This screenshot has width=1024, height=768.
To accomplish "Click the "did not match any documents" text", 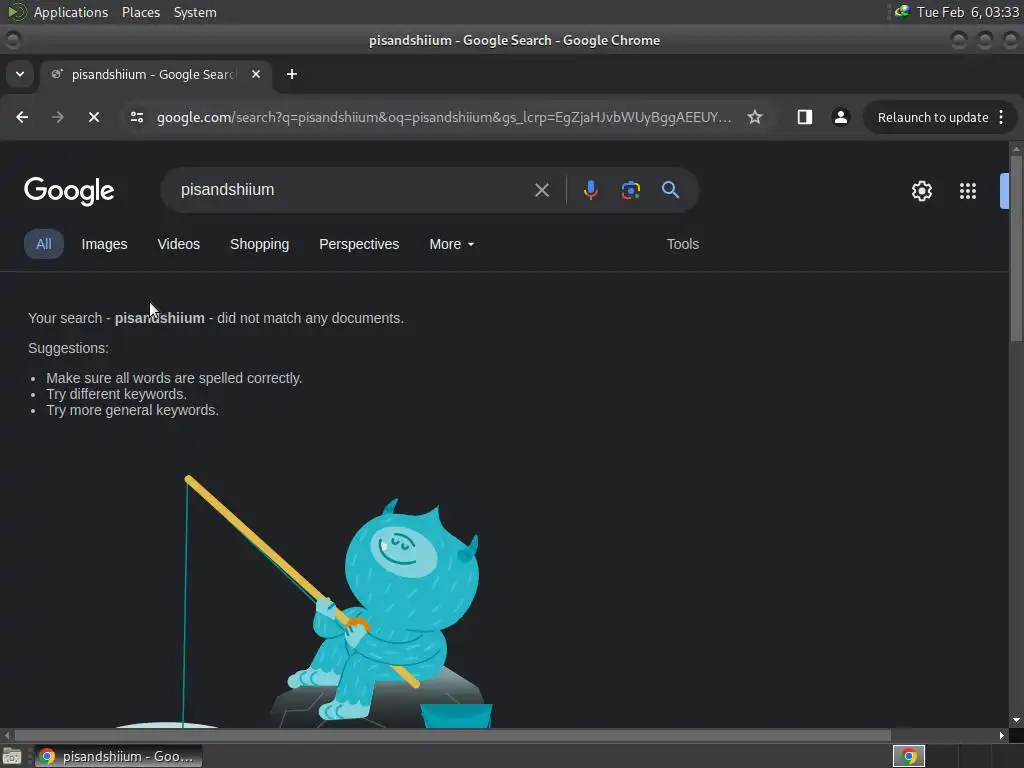I will point(310,318).
